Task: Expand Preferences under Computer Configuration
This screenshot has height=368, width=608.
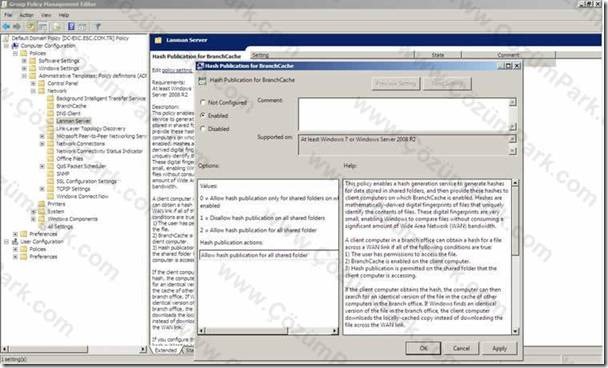Action: point(15,234)
